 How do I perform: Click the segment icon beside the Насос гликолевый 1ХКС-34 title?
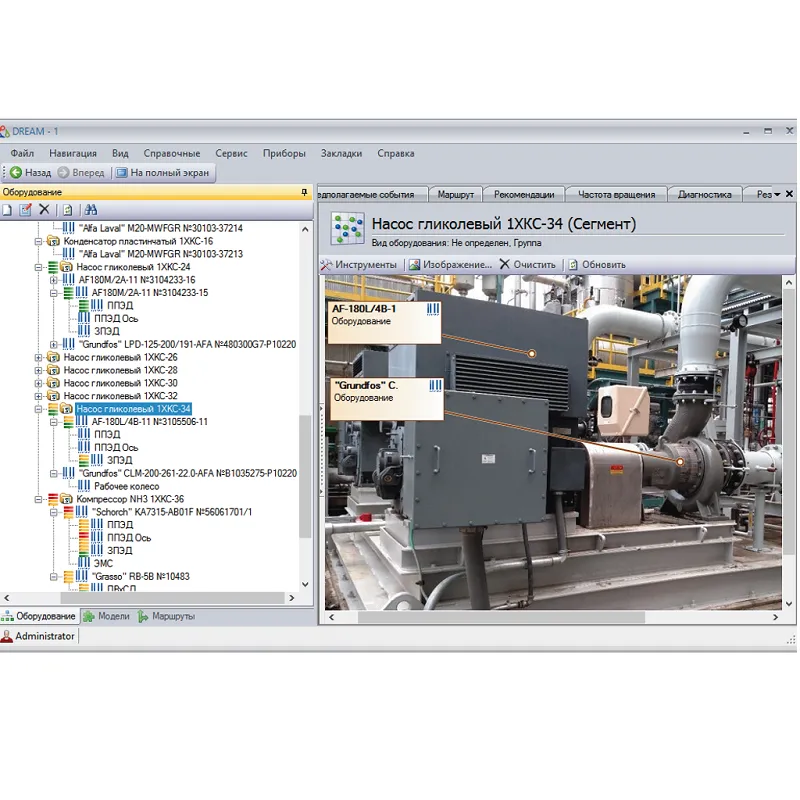pyautogui.click(x=347, y=229)
